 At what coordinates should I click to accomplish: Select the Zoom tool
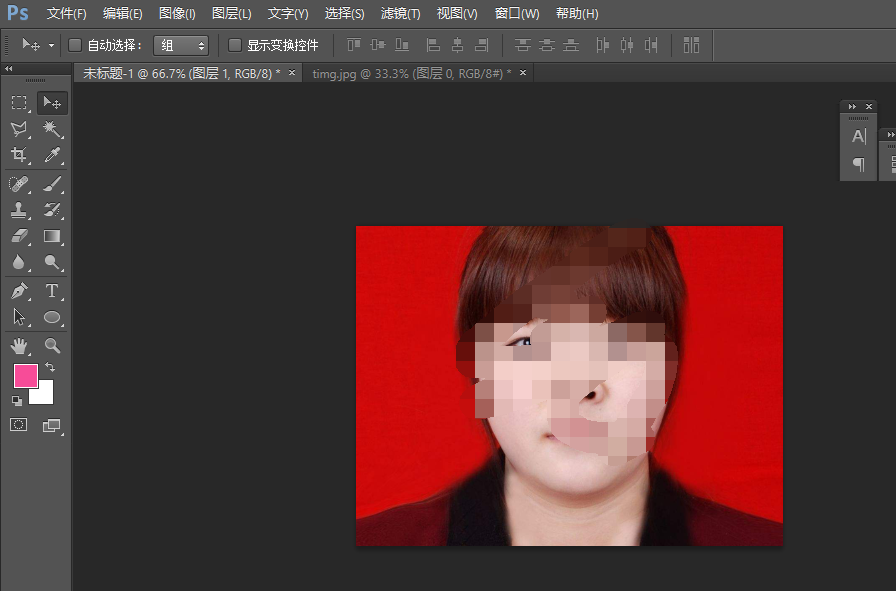[x=52, y=346]
